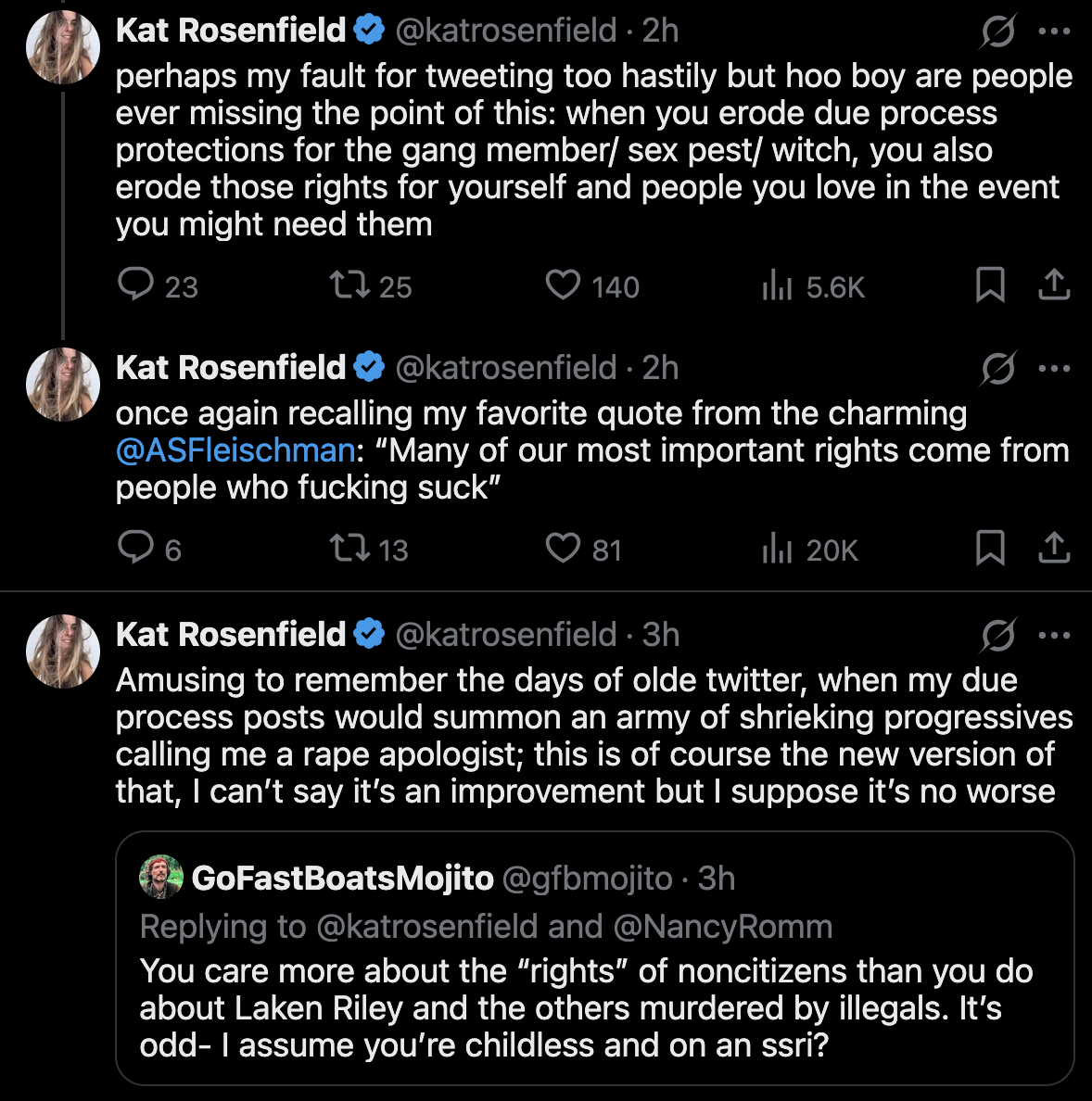This screenshot has width=1092, height=1101.
Task: Reply to the due process protections tweet
Action: (136, 285)
